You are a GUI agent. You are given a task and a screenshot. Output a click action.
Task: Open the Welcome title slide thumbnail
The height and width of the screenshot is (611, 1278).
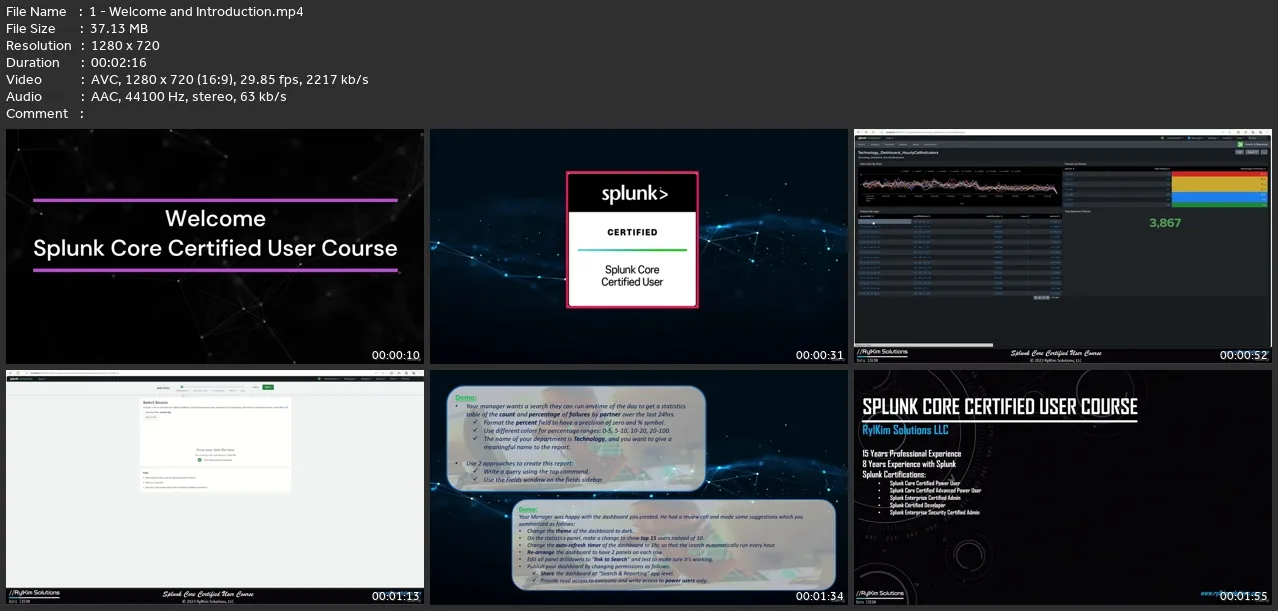point(215,246)
